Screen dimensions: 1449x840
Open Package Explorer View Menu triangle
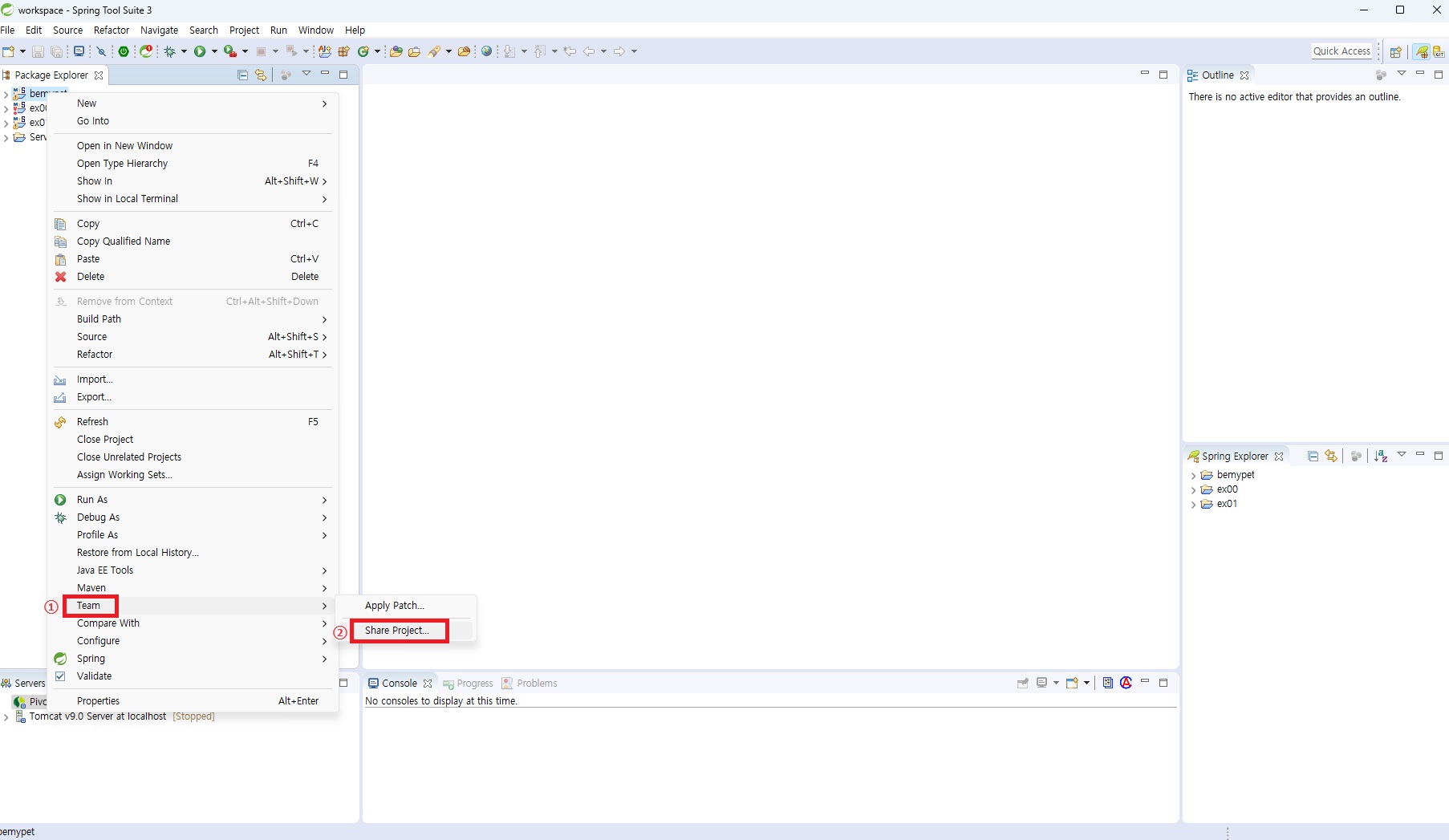click(306, 74)
